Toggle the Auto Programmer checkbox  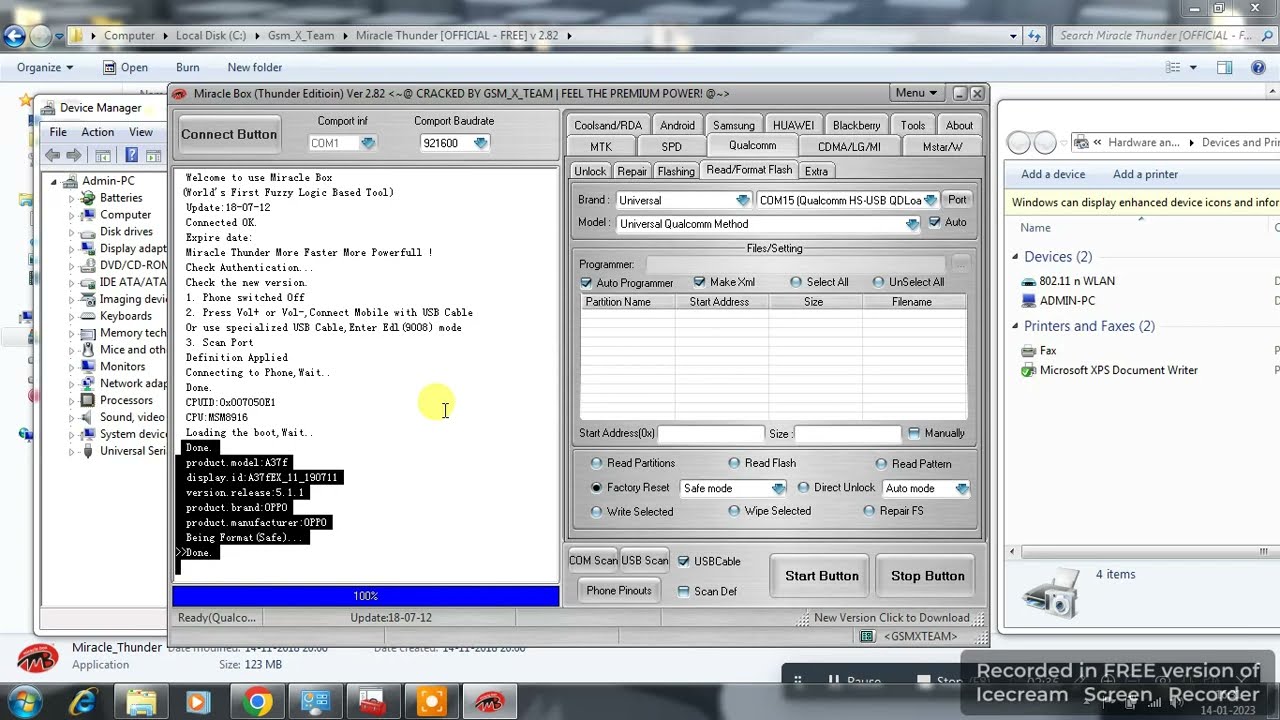[586, 283]
